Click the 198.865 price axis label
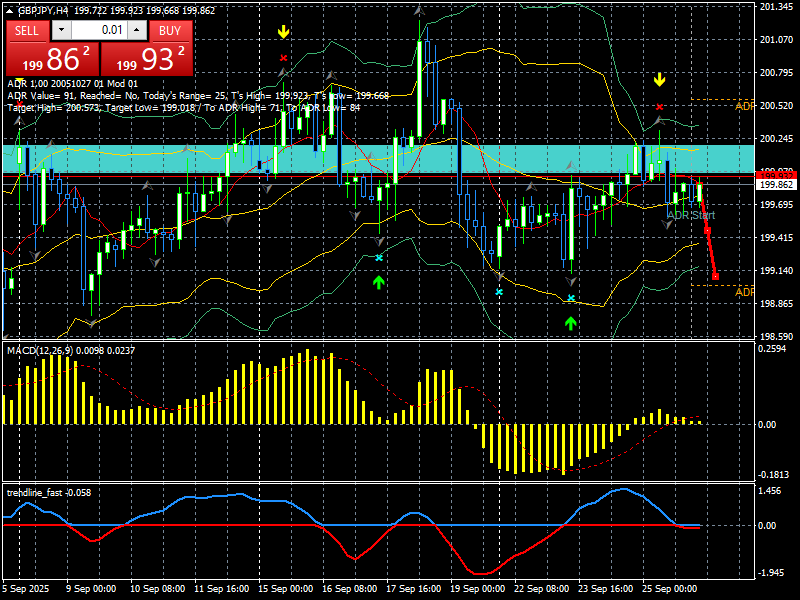This screenshot has width=800, height=600. point(776,304)
